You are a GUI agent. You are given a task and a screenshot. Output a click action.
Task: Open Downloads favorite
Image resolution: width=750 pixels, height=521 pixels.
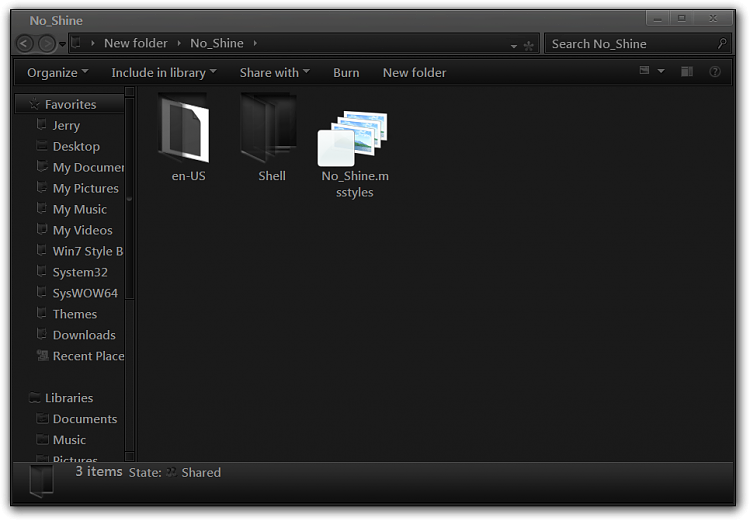coord(84,335)
